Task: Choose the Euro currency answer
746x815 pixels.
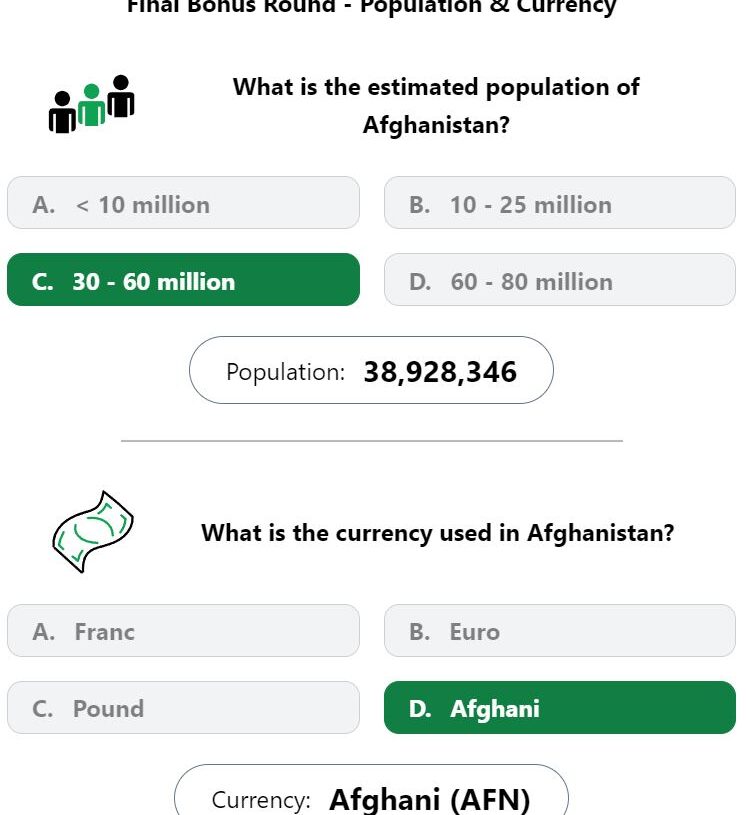Action: [560, 630]
